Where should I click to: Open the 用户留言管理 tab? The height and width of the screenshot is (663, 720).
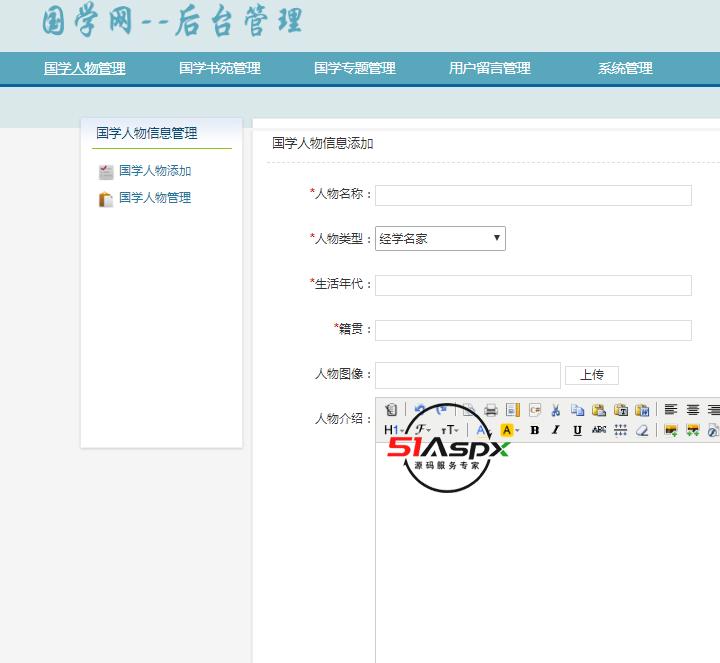(490, 68)
